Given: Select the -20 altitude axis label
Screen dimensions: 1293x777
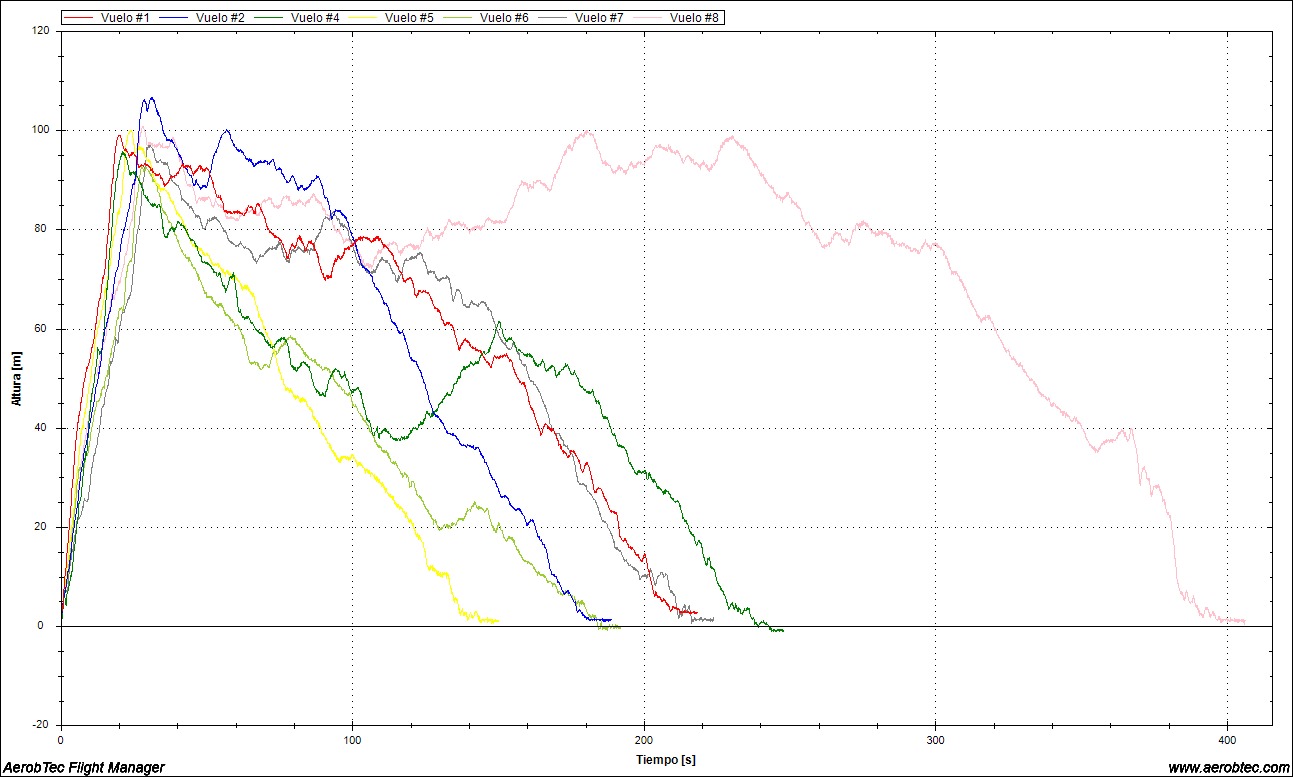Looking at the screenshot, I should (x=41, y=725).
